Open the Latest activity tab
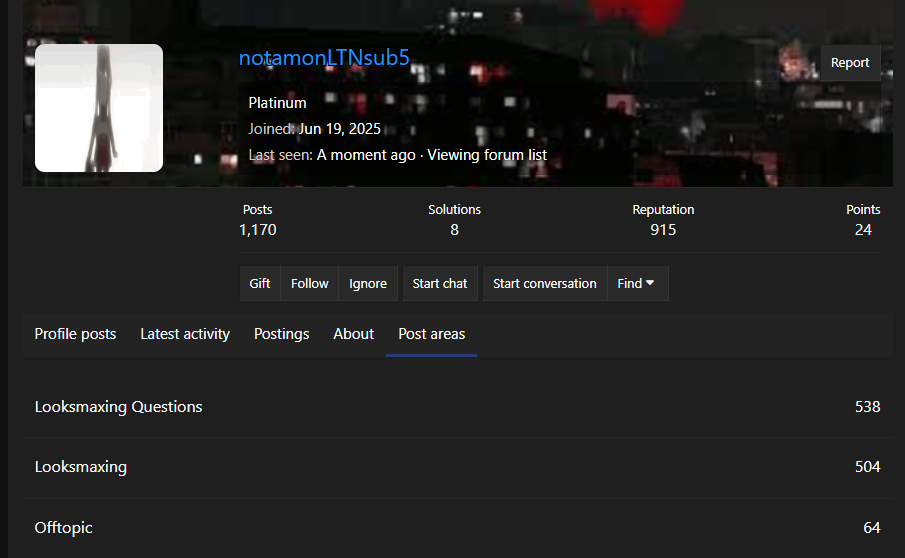The height and width of the screenshot is (558, 905). coord(185,334)
